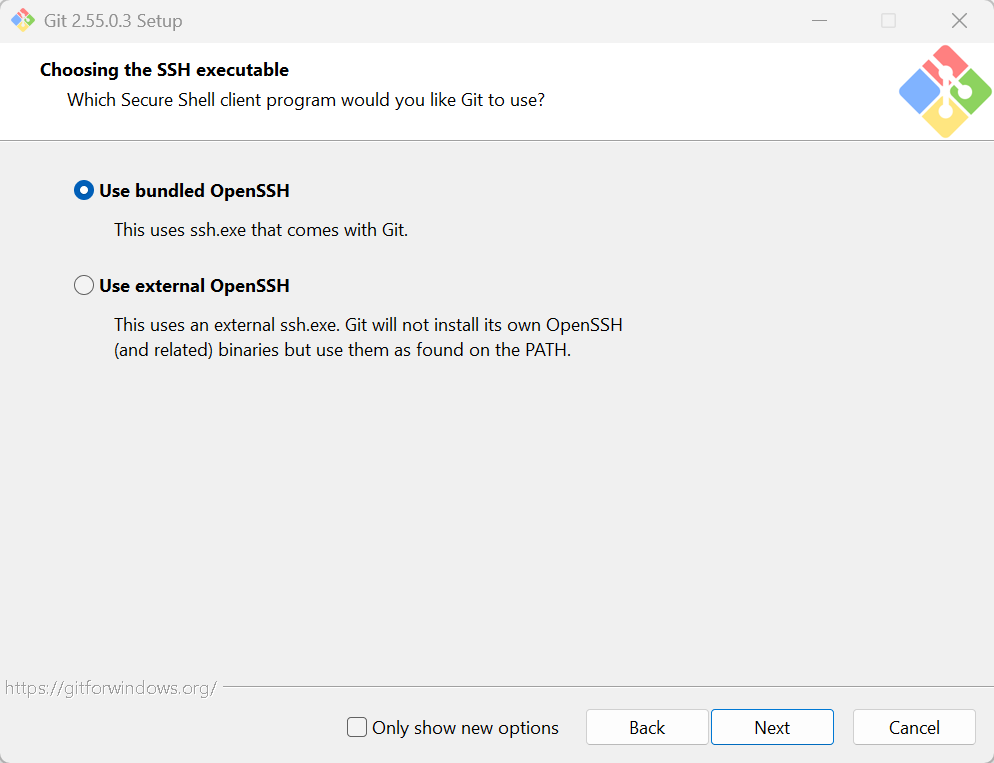Viewport: 994px width, 763px height.
Task: Click the "Choosing the SSH executable" heading
Action: [x=164, y=70]
